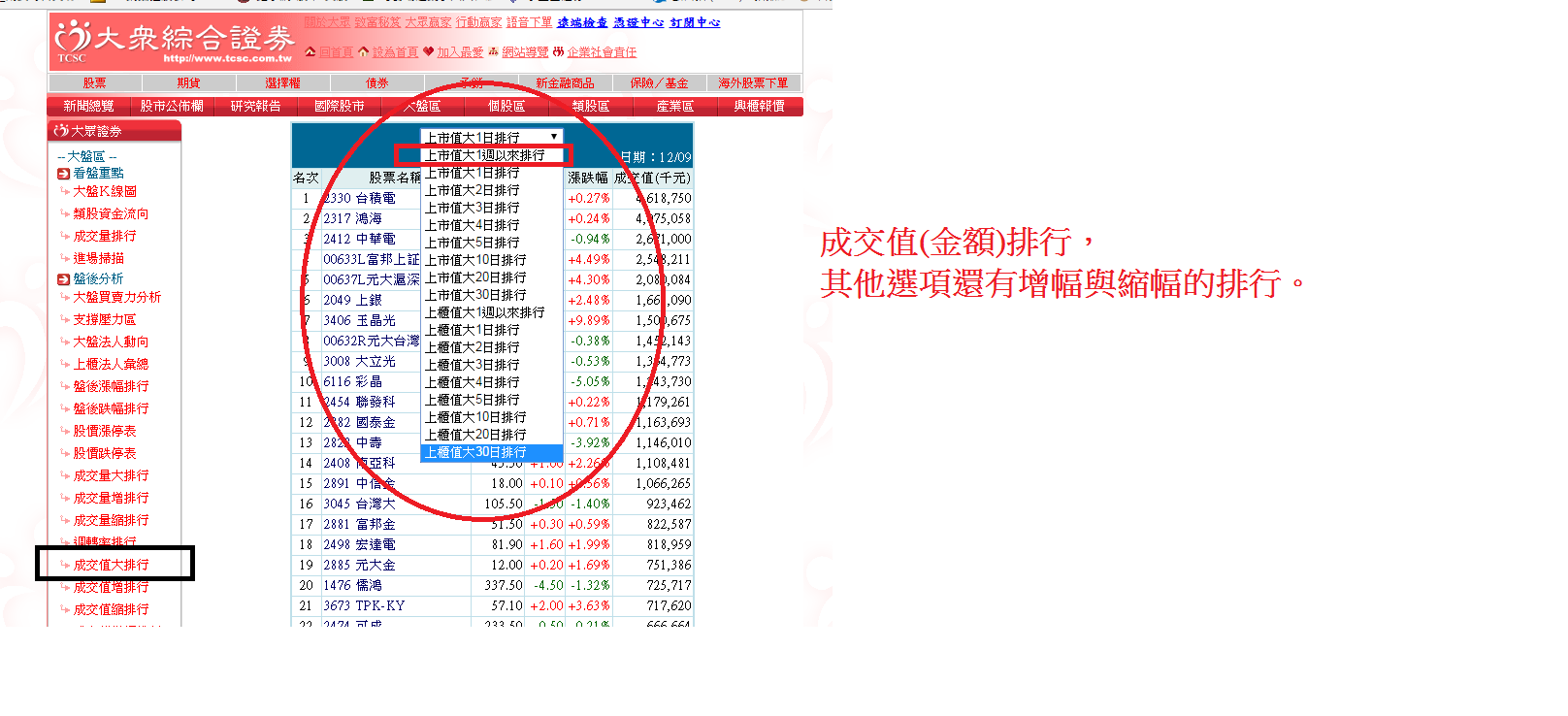The image size is (1568, 716).
Task: Click the red arrow icon beside 看盤重點
Action: pos(63,174)
